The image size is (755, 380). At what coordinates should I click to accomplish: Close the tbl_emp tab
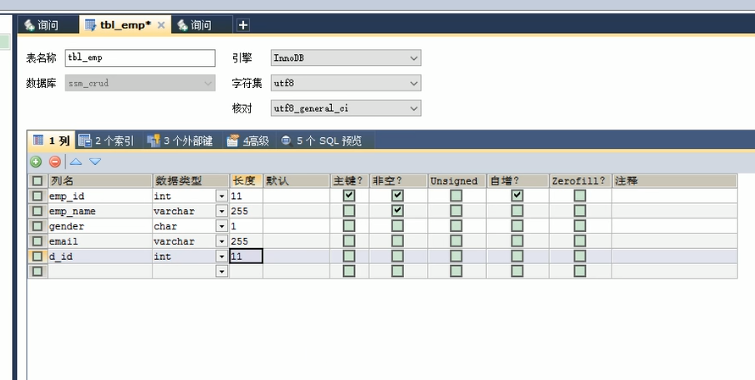[161, 25]
